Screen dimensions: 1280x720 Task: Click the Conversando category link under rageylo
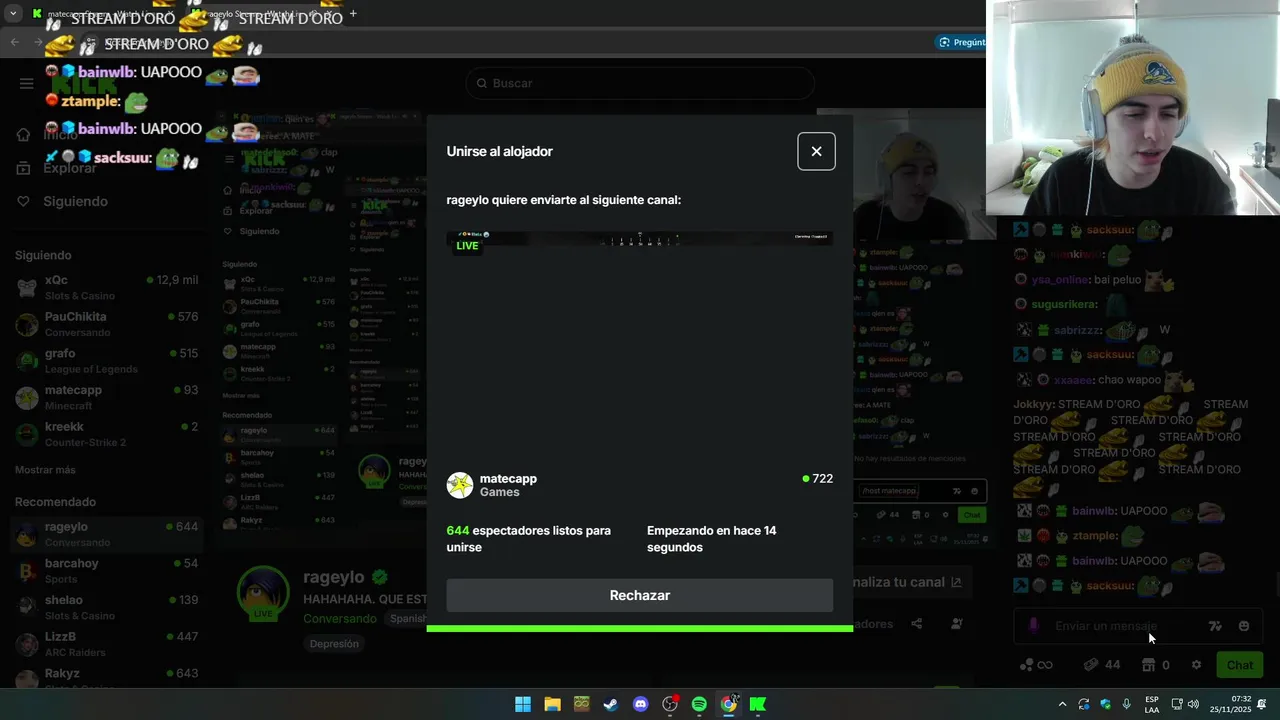340,619
